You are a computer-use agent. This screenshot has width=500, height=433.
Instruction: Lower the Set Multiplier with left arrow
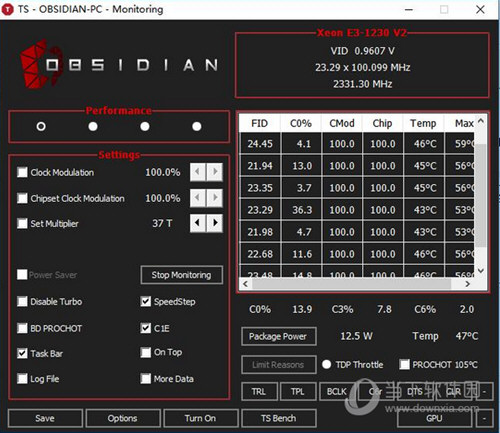click(x=198, y=223)
